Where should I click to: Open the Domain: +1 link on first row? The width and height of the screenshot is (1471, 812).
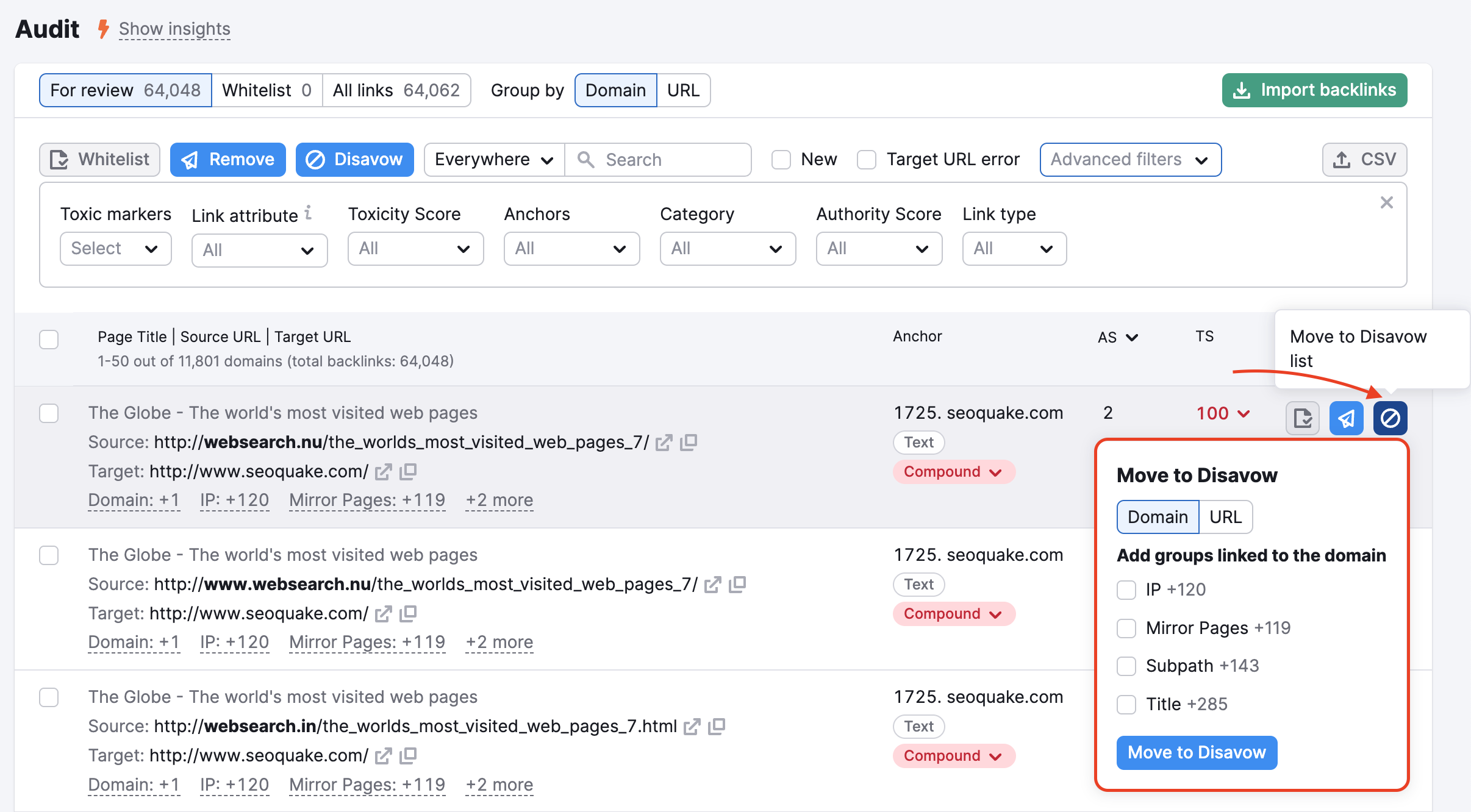(x=134, y=500)
